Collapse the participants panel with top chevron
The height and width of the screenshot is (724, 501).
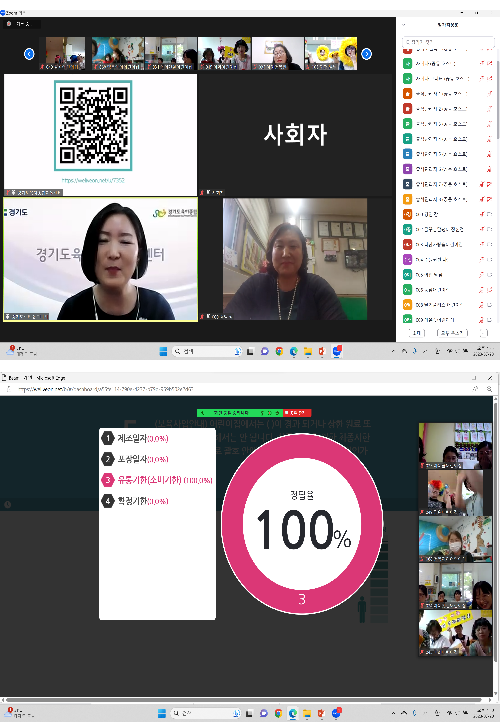(404, 25)
